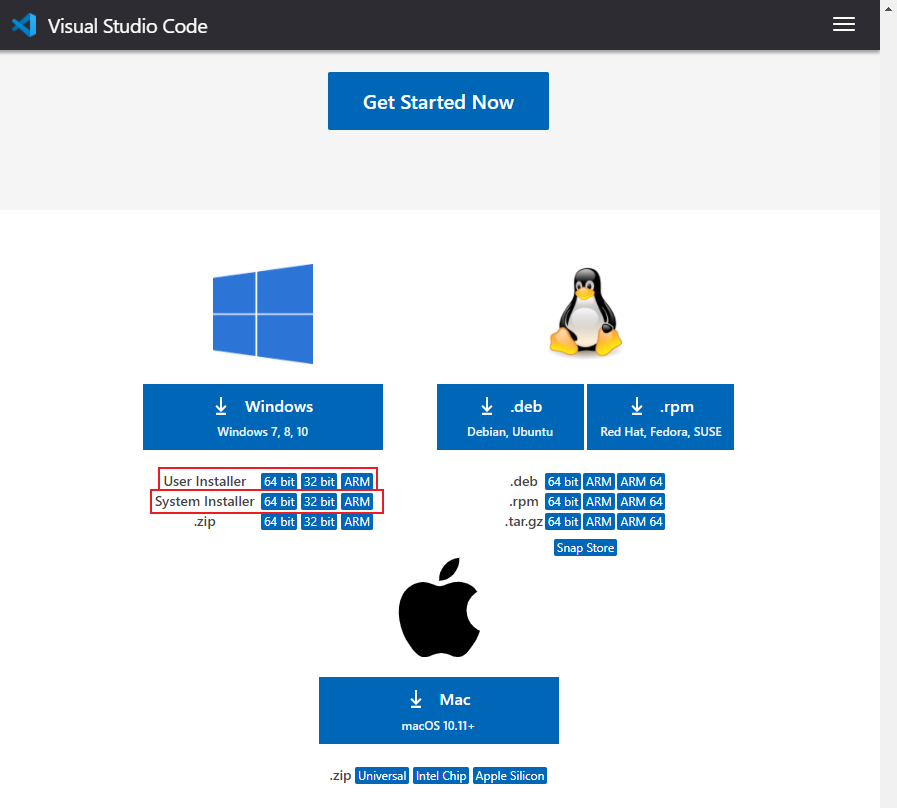Click the Windows .zip label text
Viewport: 897px width, 808px height.
(x=204, y=521)
